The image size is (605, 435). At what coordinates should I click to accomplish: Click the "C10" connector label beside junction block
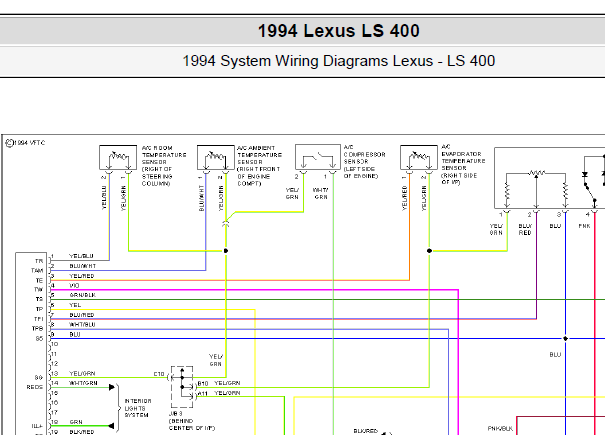159,374
